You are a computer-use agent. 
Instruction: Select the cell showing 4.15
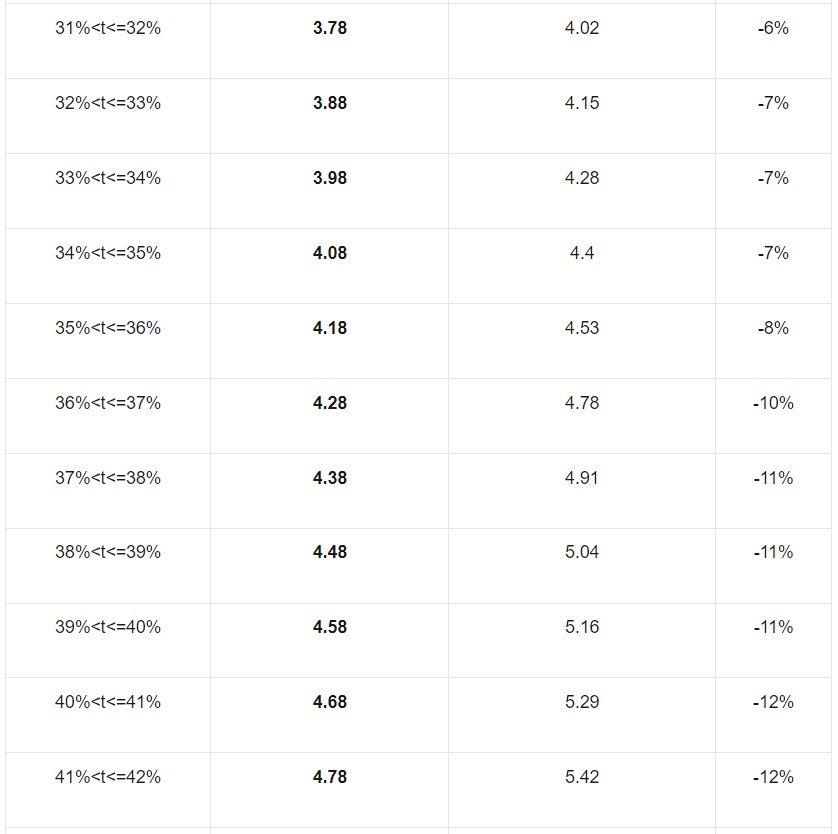582,103
